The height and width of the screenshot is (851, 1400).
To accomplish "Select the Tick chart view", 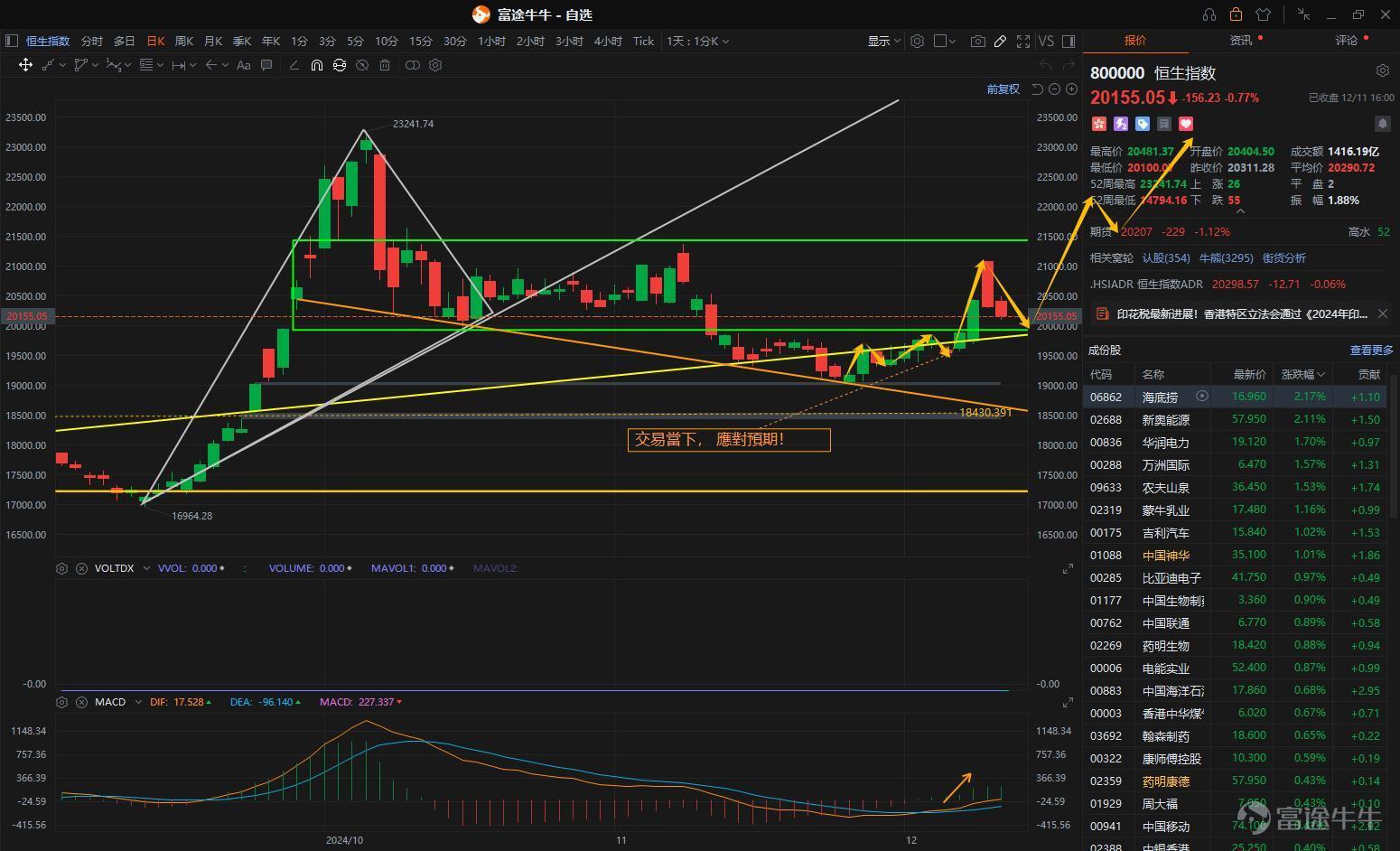I will click(643, 41).
